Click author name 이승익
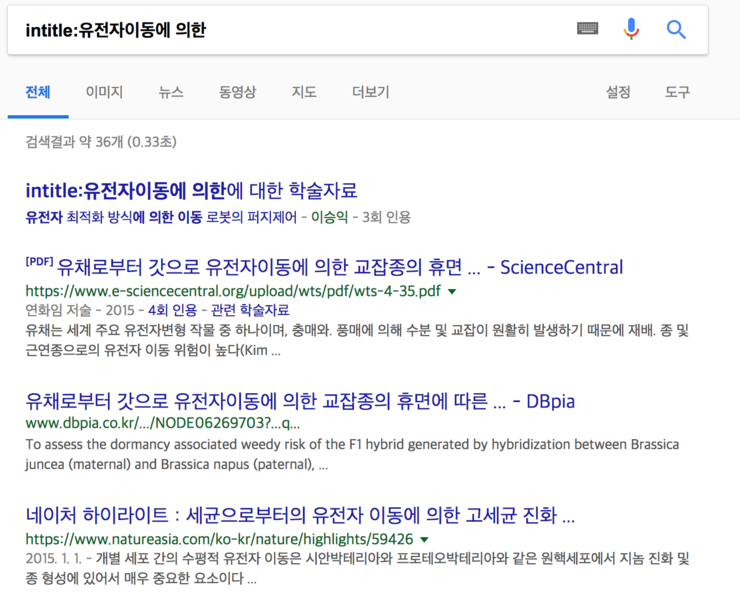This screenshot has width=740, height=597. click(329, 217)
